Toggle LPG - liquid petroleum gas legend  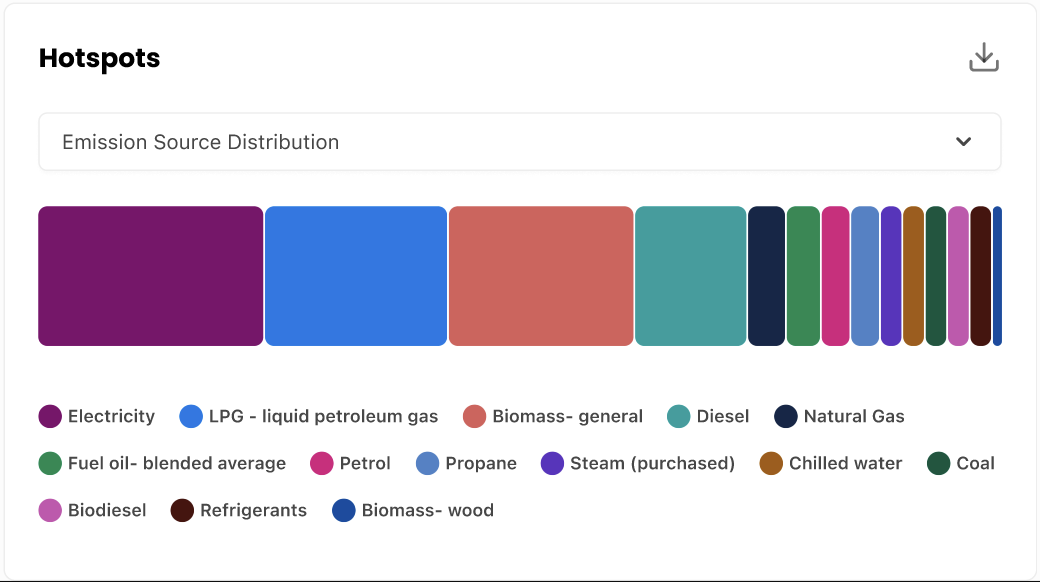[309, 416]
